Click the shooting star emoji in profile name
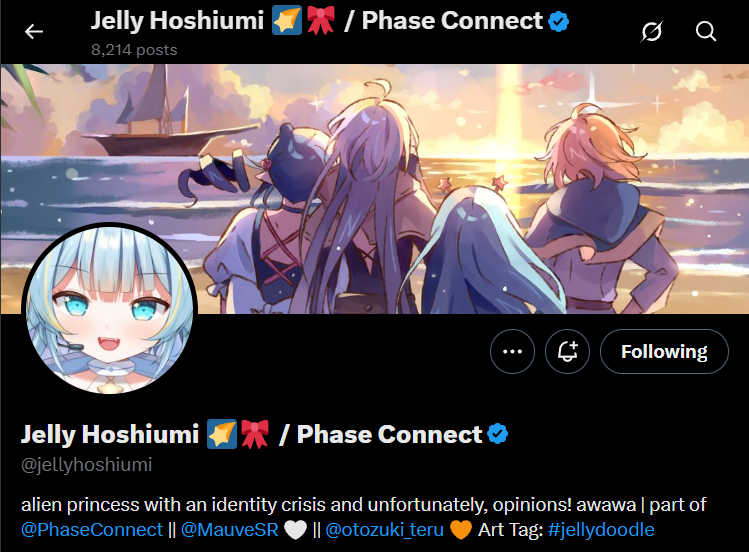Screen dimensions: 749x552 [x=222, y=434]
